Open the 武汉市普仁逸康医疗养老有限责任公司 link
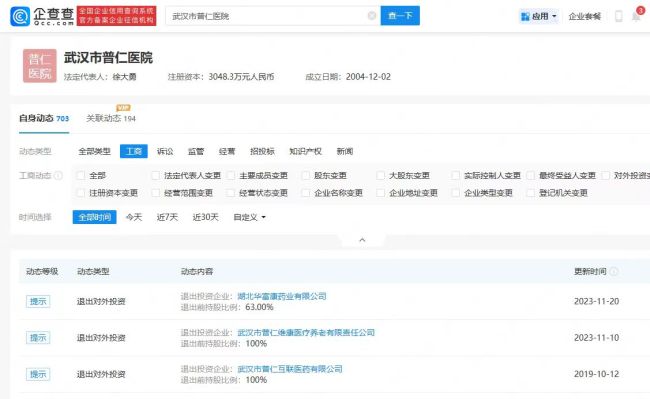 (x=306, y=332)
